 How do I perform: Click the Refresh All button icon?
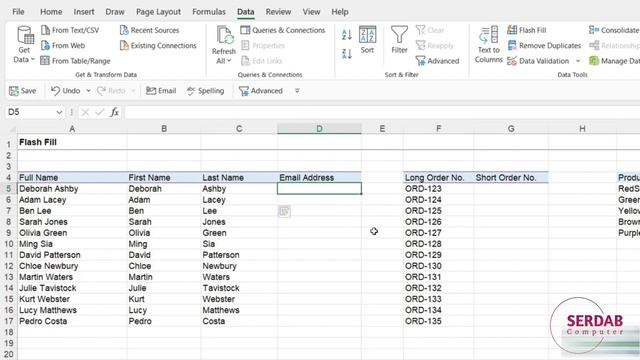click(x=224, y=36)
